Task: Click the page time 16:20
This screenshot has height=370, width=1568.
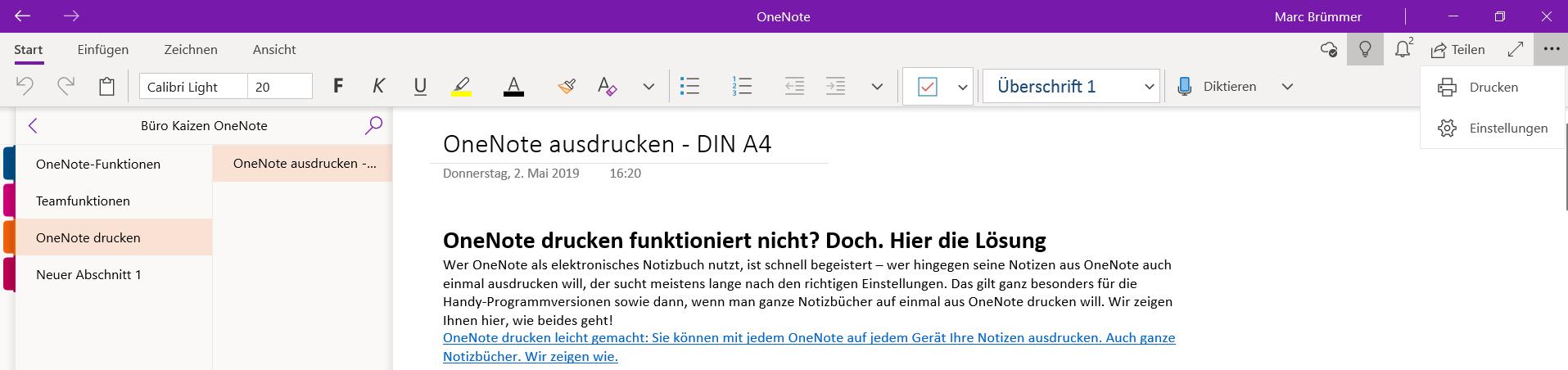Action: click(625, 174)
